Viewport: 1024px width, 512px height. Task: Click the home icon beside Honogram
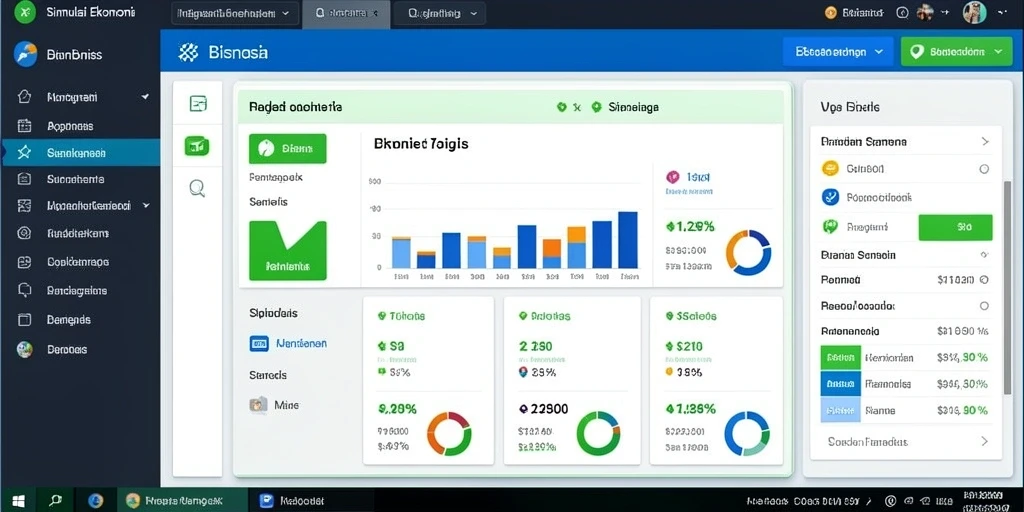coord(24,97)
